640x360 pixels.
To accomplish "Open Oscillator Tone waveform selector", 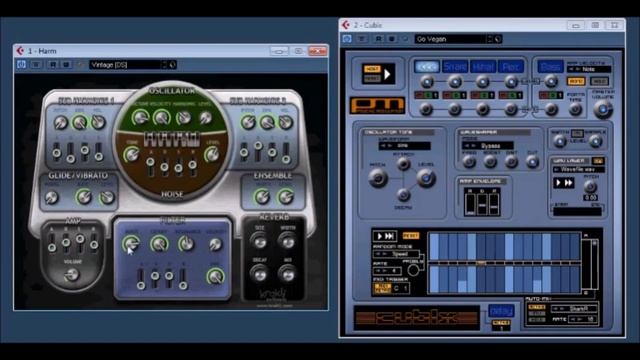I will (404, 145).
